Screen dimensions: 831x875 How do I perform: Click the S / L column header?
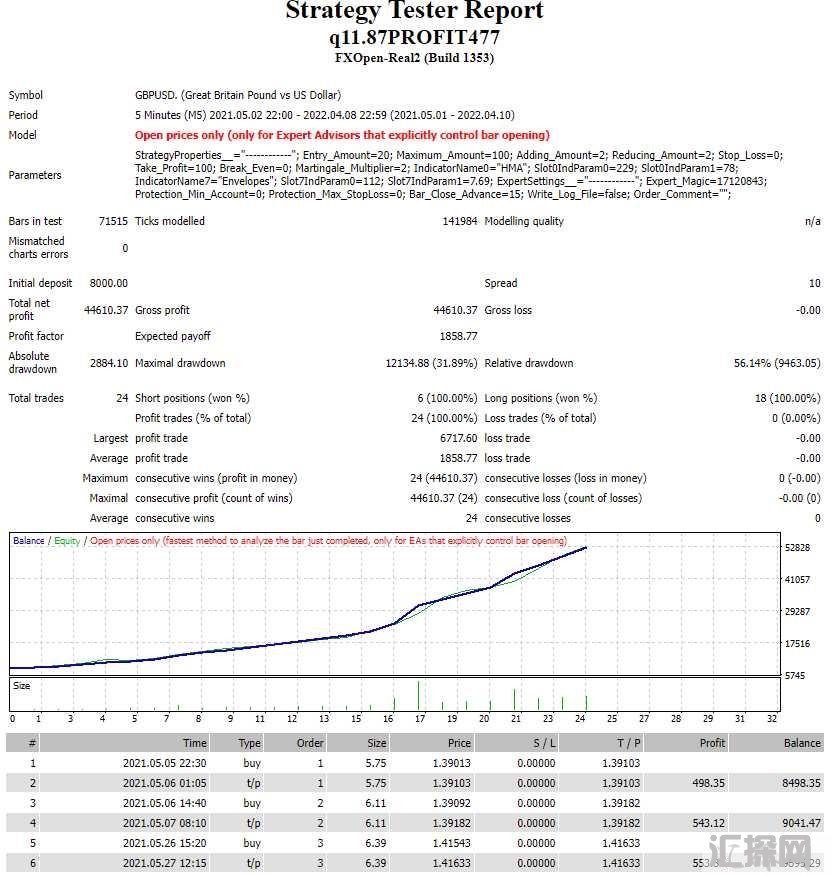(x=544, y=743)
